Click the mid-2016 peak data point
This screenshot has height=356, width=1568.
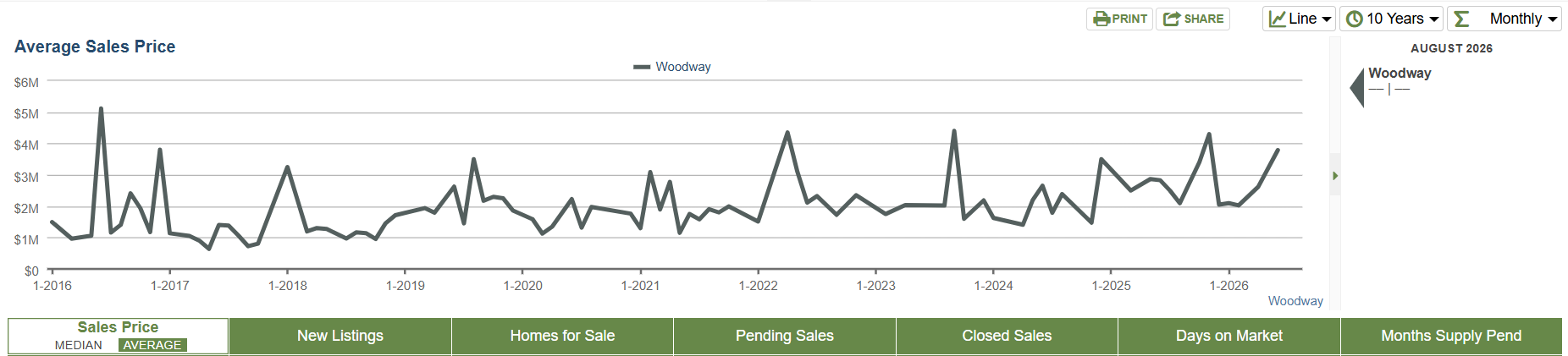click(101, 108)
